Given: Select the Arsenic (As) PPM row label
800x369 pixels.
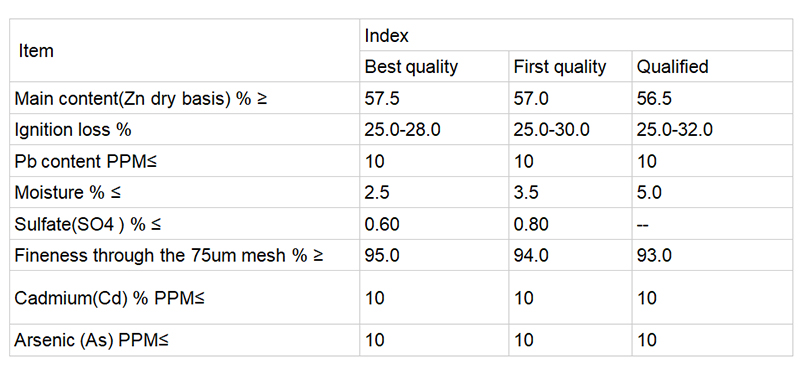Looking at the screenshot, I should point(185,340).
